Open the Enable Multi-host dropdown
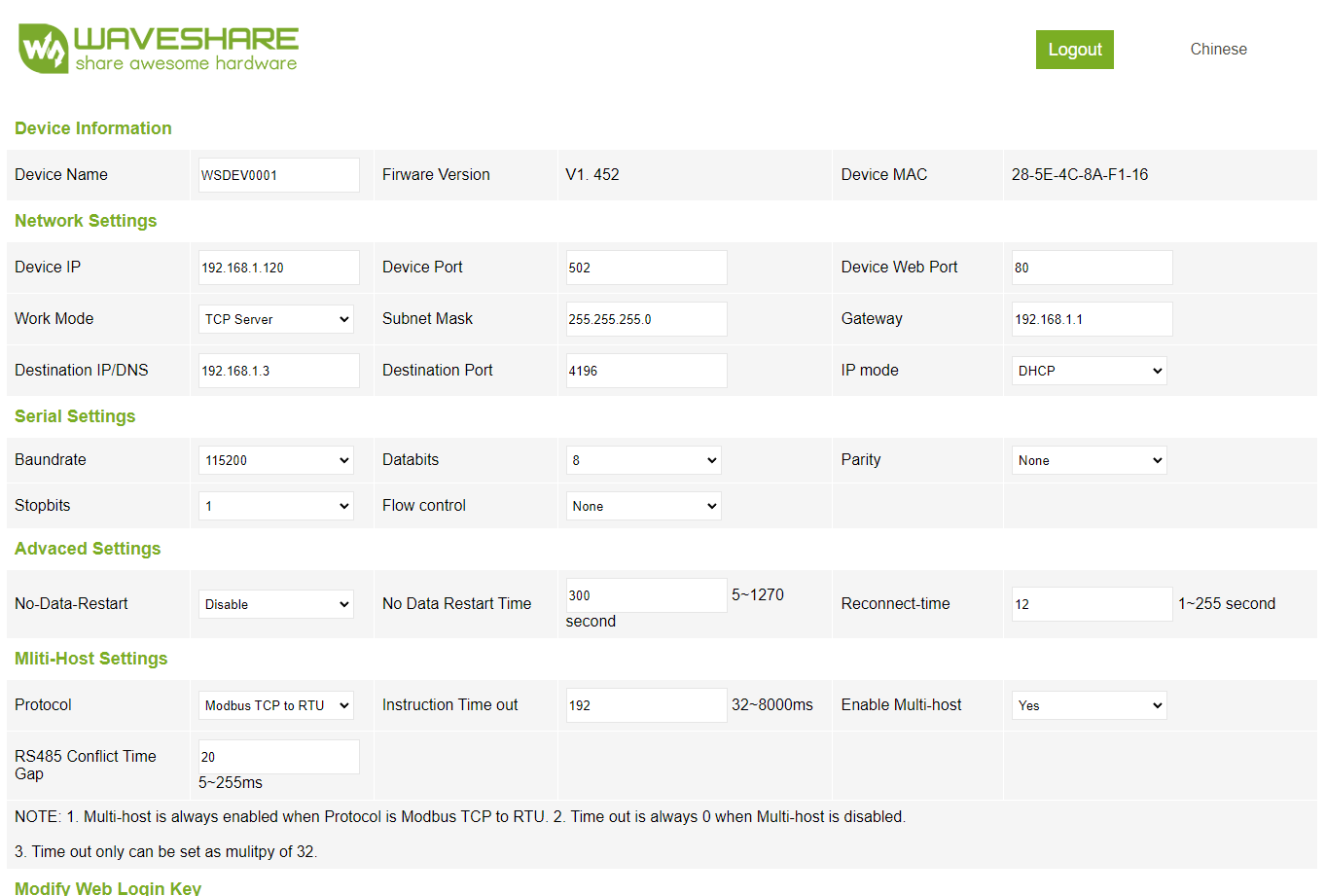Viewport: 1326px width, 896px height. coord(1089,705)
